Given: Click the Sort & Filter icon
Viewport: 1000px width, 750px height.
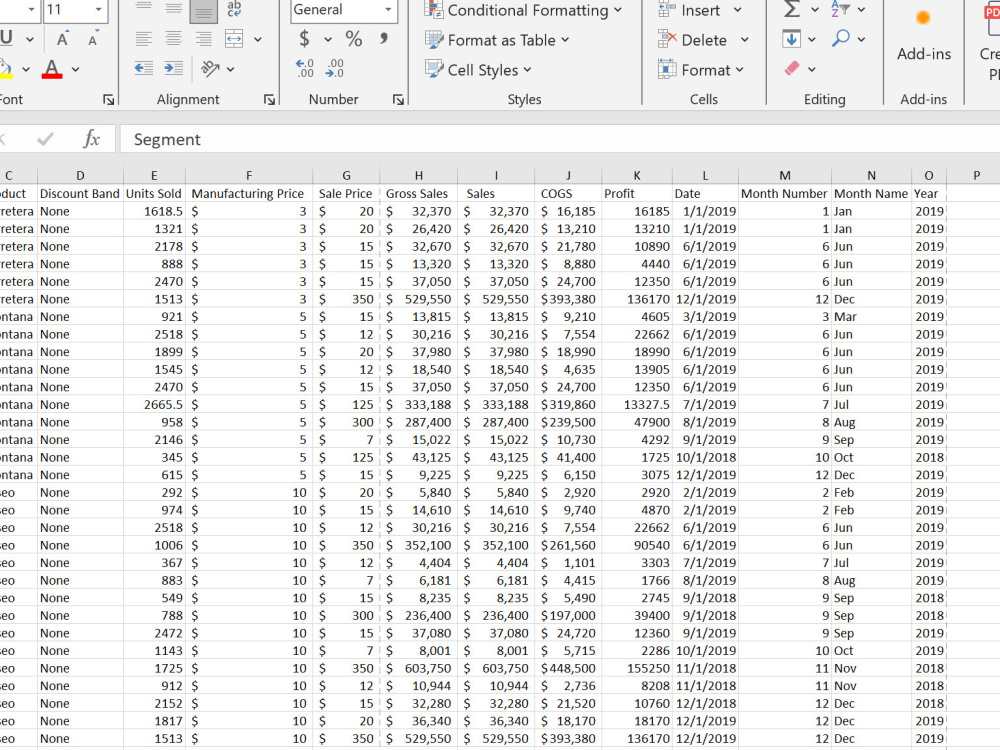Looking at the screenshot, I should tap(841, 9).
